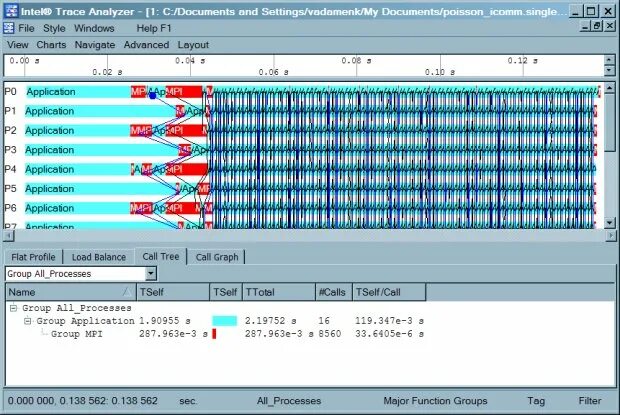Open the Layout menu
Viewport: 620px width, 415px height.
coord(193,45)
